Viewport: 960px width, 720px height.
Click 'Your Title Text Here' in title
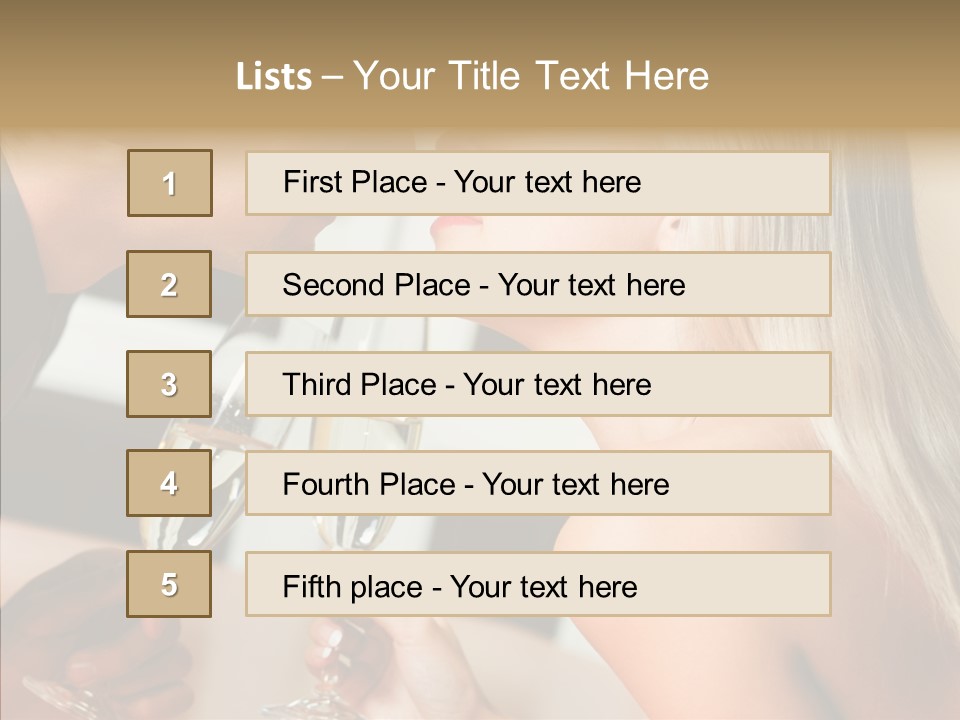531,77
